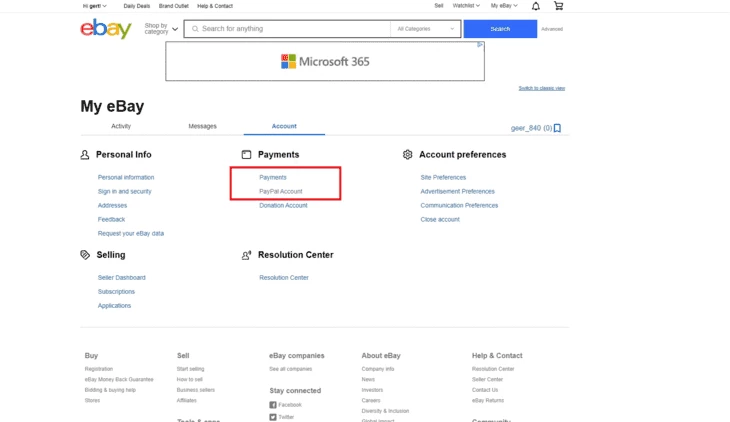Open the shopping cart icon

tap(558, 6)
